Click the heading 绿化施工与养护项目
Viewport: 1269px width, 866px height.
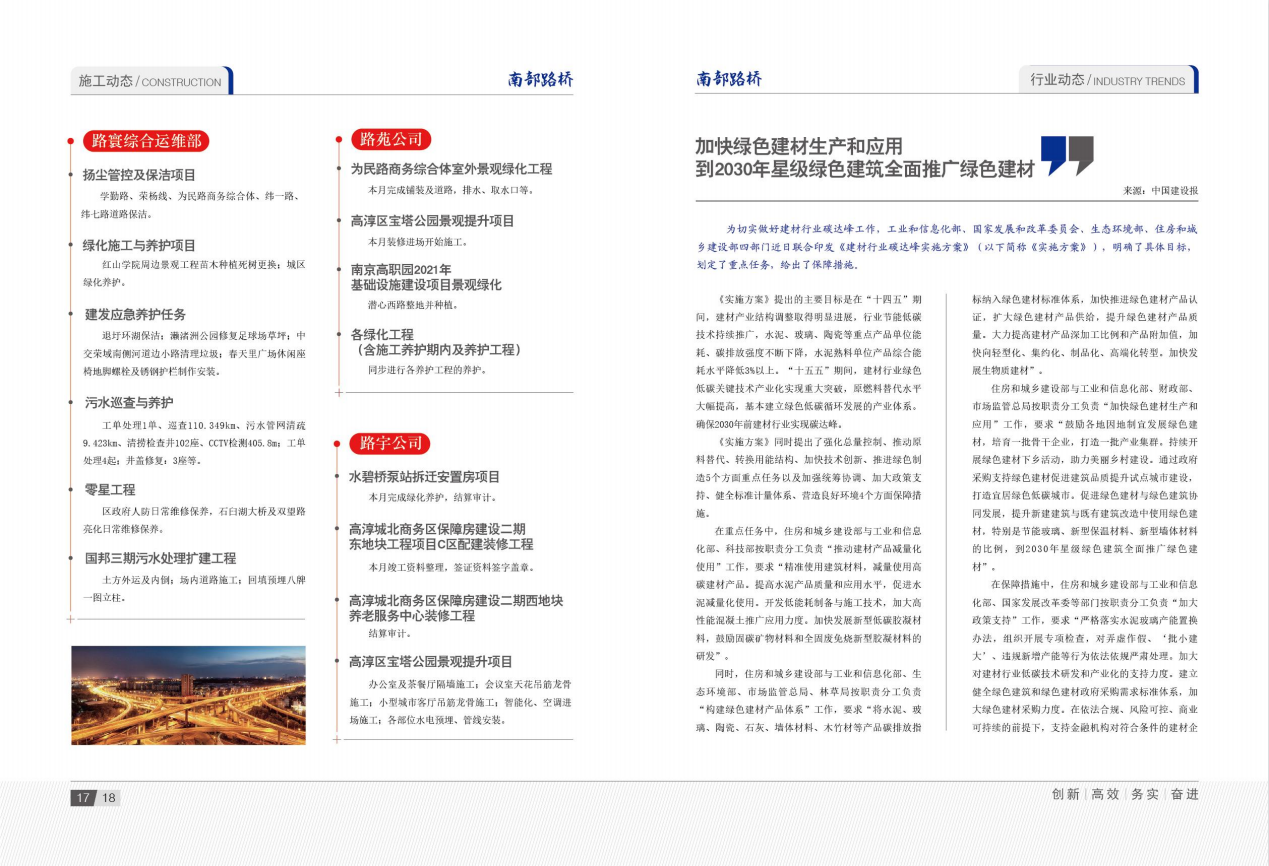[x=139, y=245]
